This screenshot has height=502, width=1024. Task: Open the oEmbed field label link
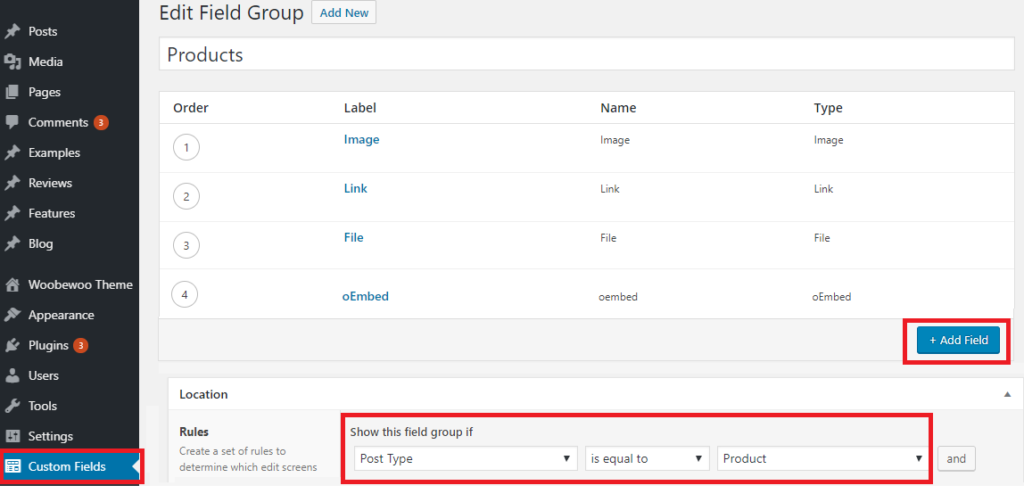coord(366,296)
